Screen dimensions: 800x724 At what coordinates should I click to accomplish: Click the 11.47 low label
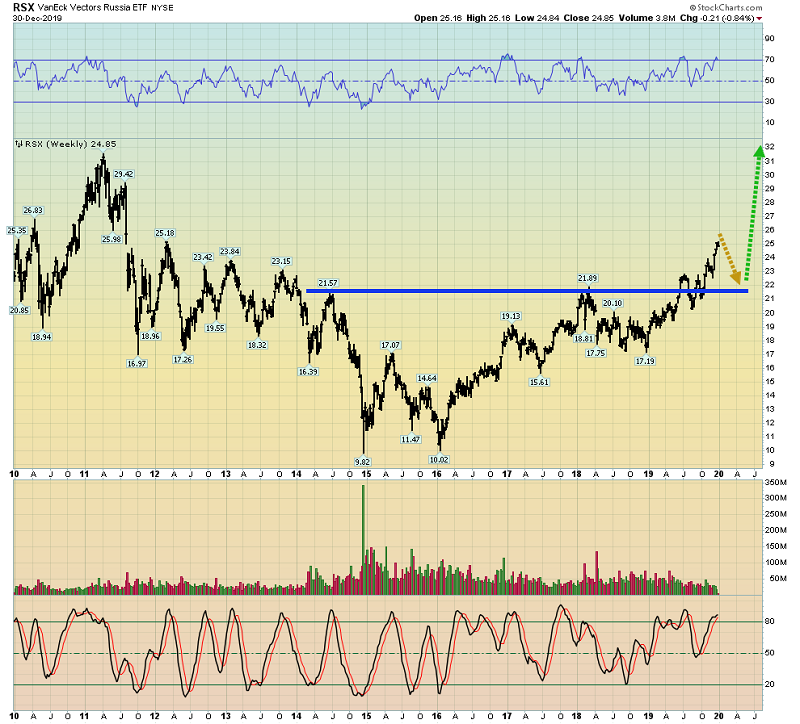click(411, 439)
